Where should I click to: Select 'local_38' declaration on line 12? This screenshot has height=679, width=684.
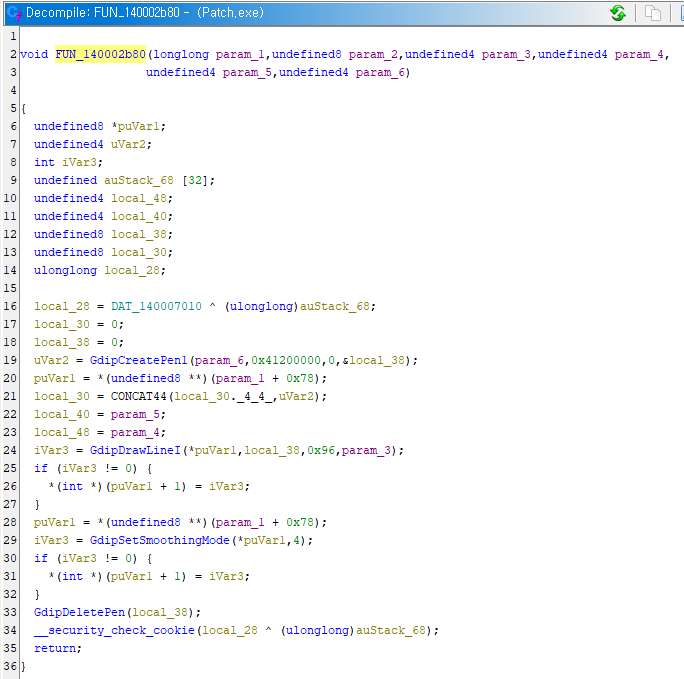[x=139, y=235]
